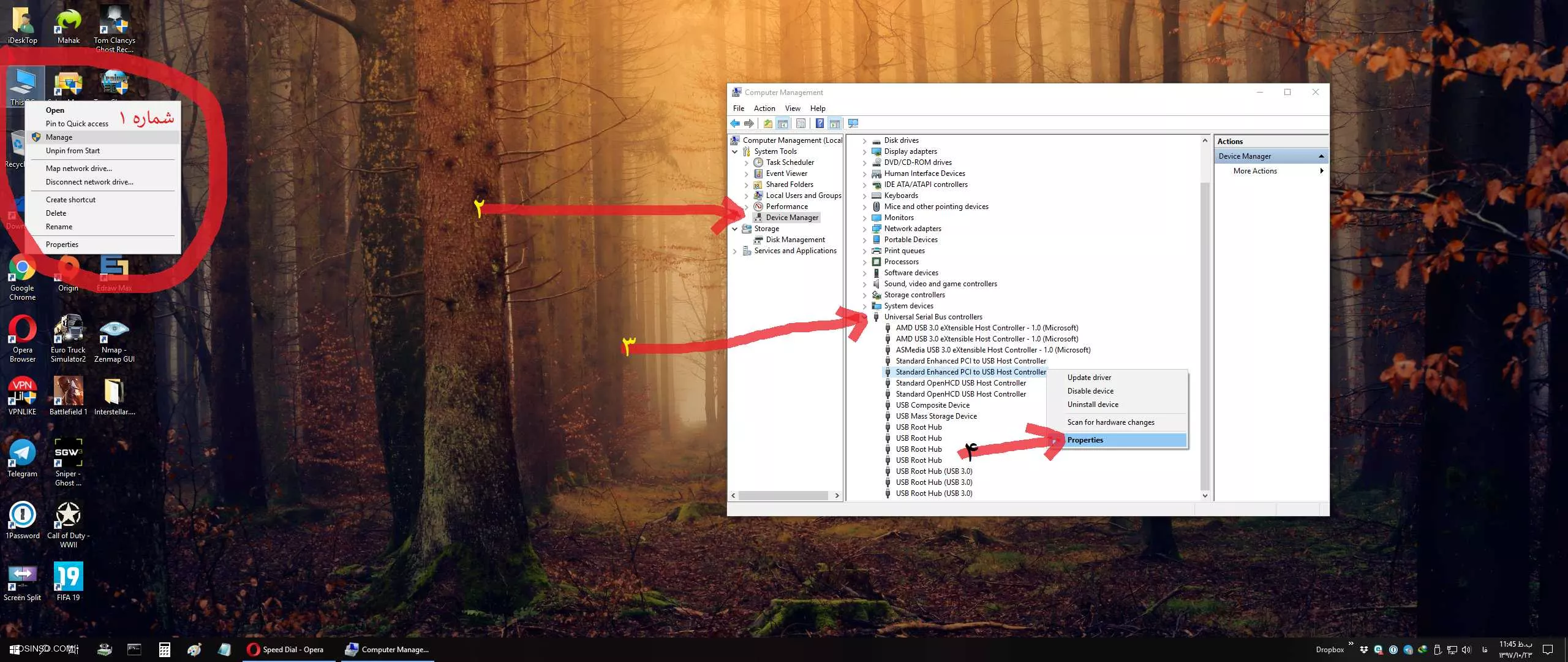Click the tree pane horizontal scrollbar
The height and width of the screenshot is (662, 1568).
(x=783, y=495)
